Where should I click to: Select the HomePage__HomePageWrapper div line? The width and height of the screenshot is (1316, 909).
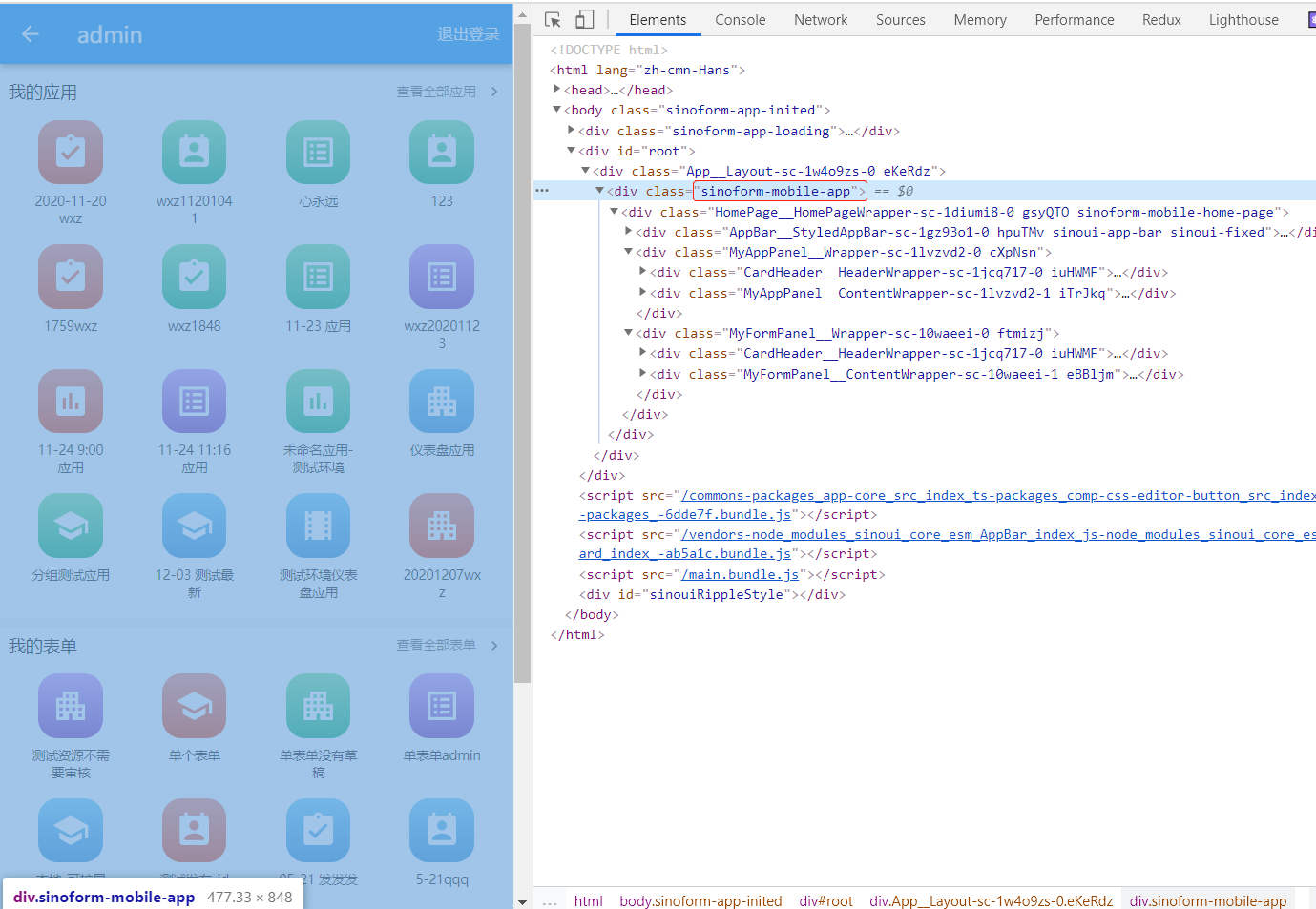pyautogui.click(x=955, y=212)
